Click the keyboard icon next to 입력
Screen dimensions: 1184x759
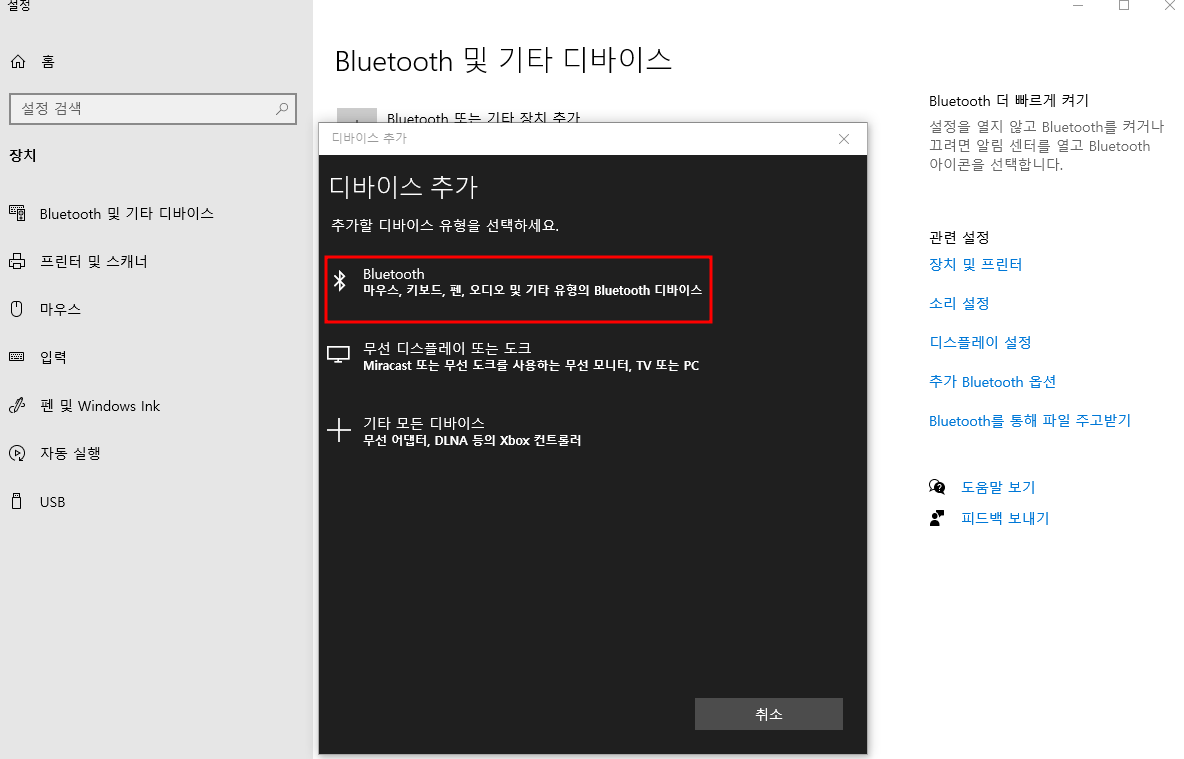[17, 356]
